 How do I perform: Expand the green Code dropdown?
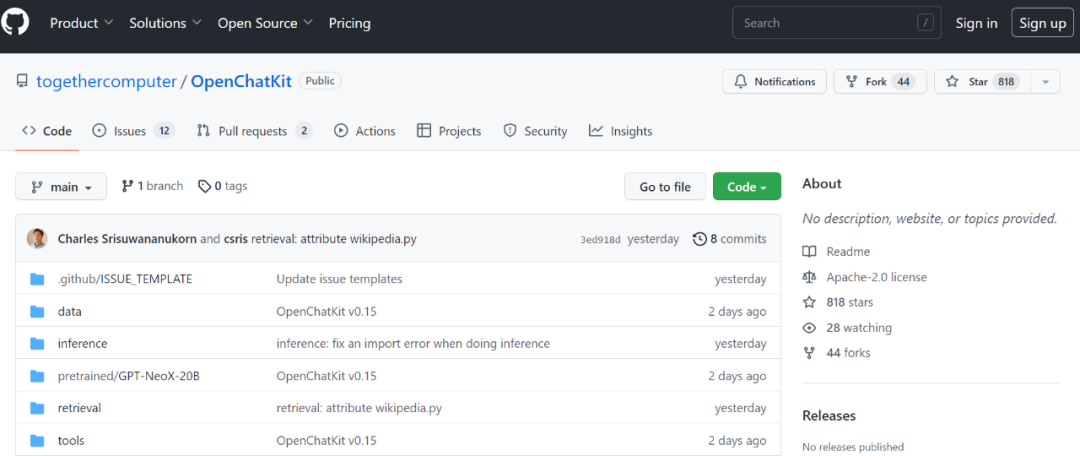[746, 187]
